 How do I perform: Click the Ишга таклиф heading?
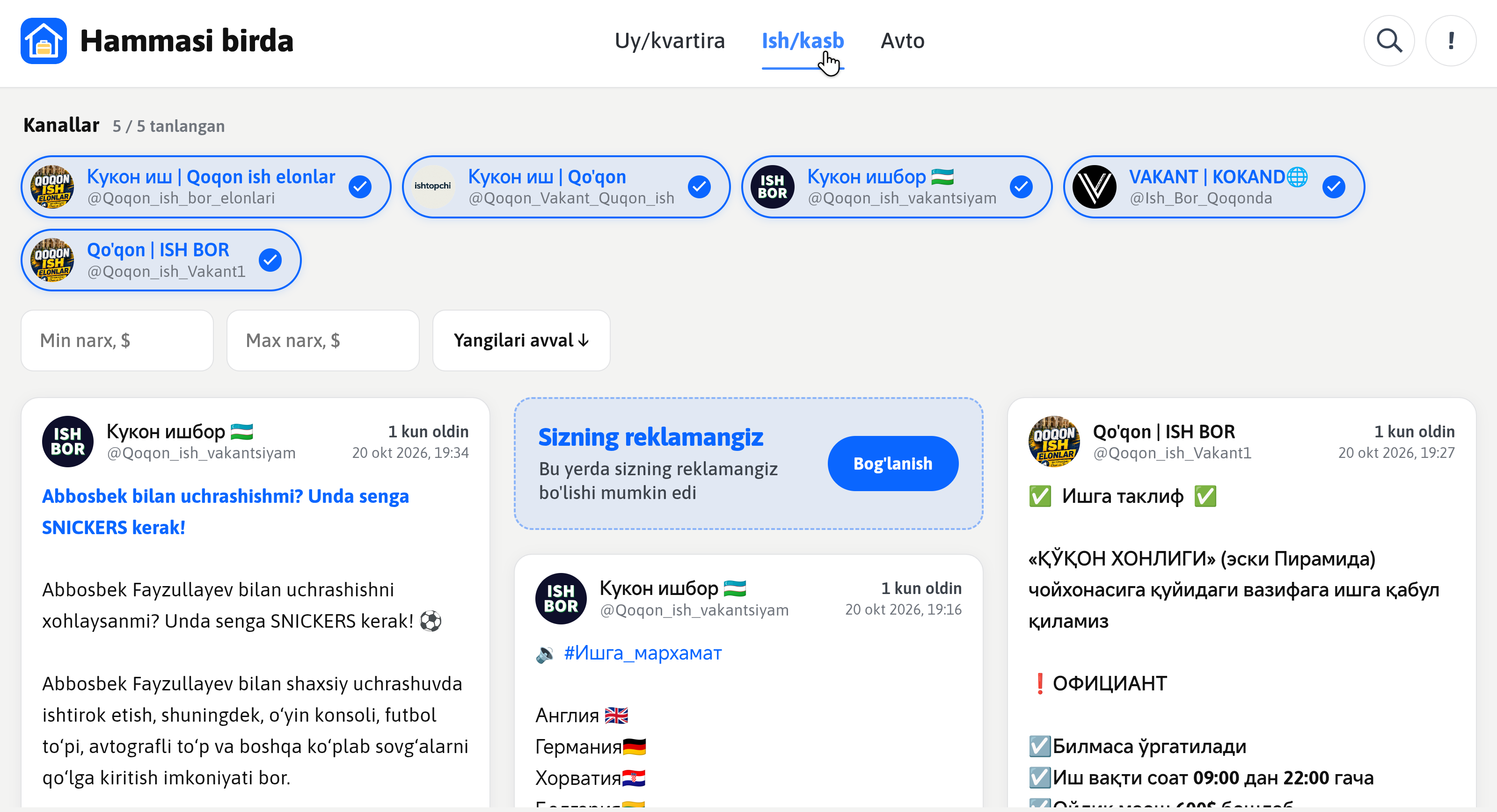[1123, 496]
